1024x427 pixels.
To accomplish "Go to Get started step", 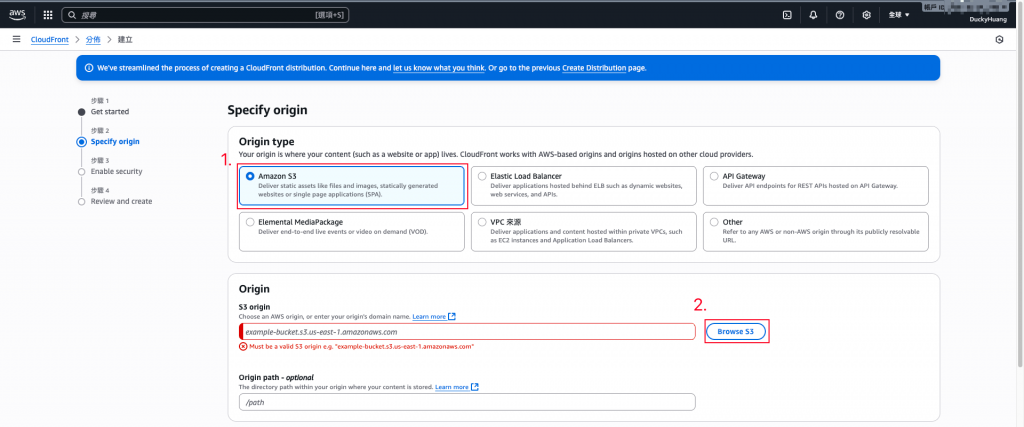I will pyautogui.click(x=110, y=112).
